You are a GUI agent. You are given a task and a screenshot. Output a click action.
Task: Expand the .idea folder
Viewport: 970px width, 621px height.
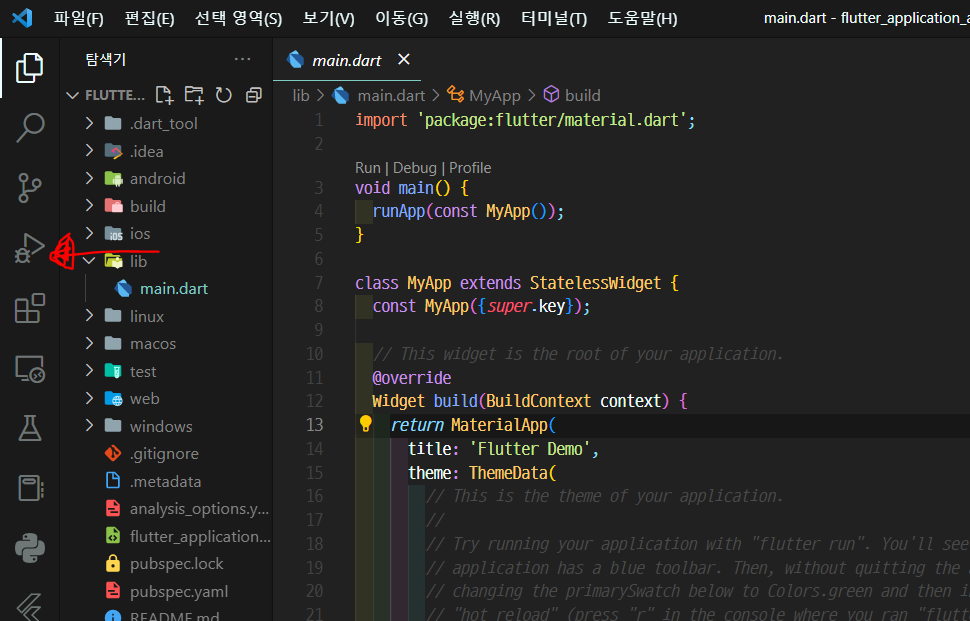89,150
